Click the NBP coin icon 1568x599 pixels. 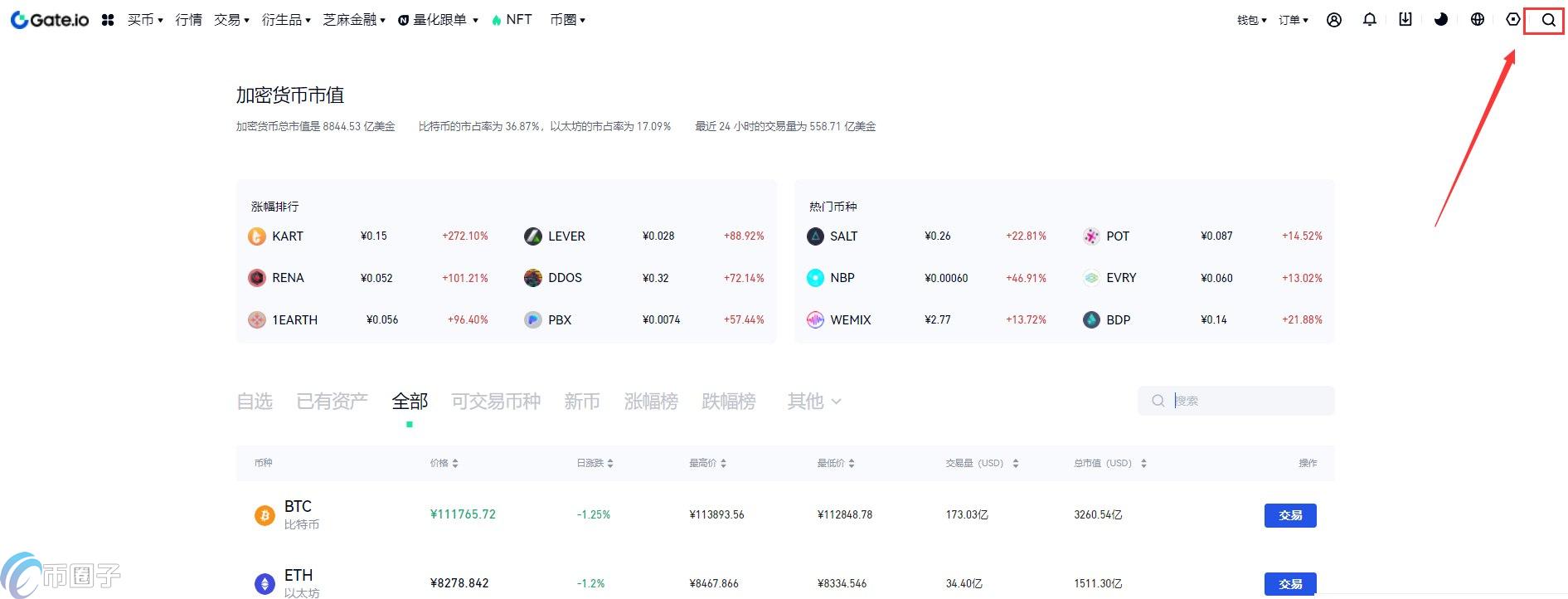coord(815,278)
